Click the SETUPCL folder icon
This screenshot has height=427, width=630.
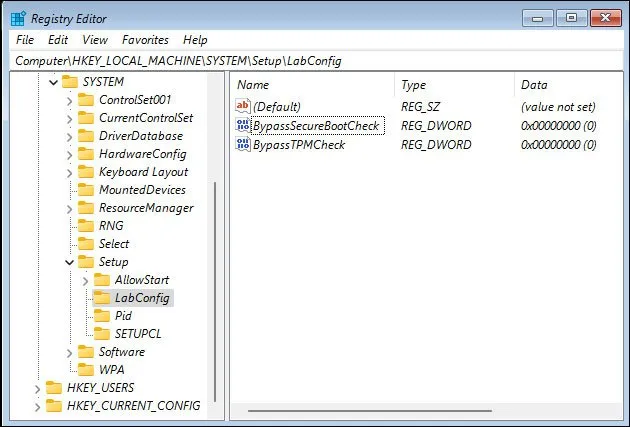click(101, 334)
